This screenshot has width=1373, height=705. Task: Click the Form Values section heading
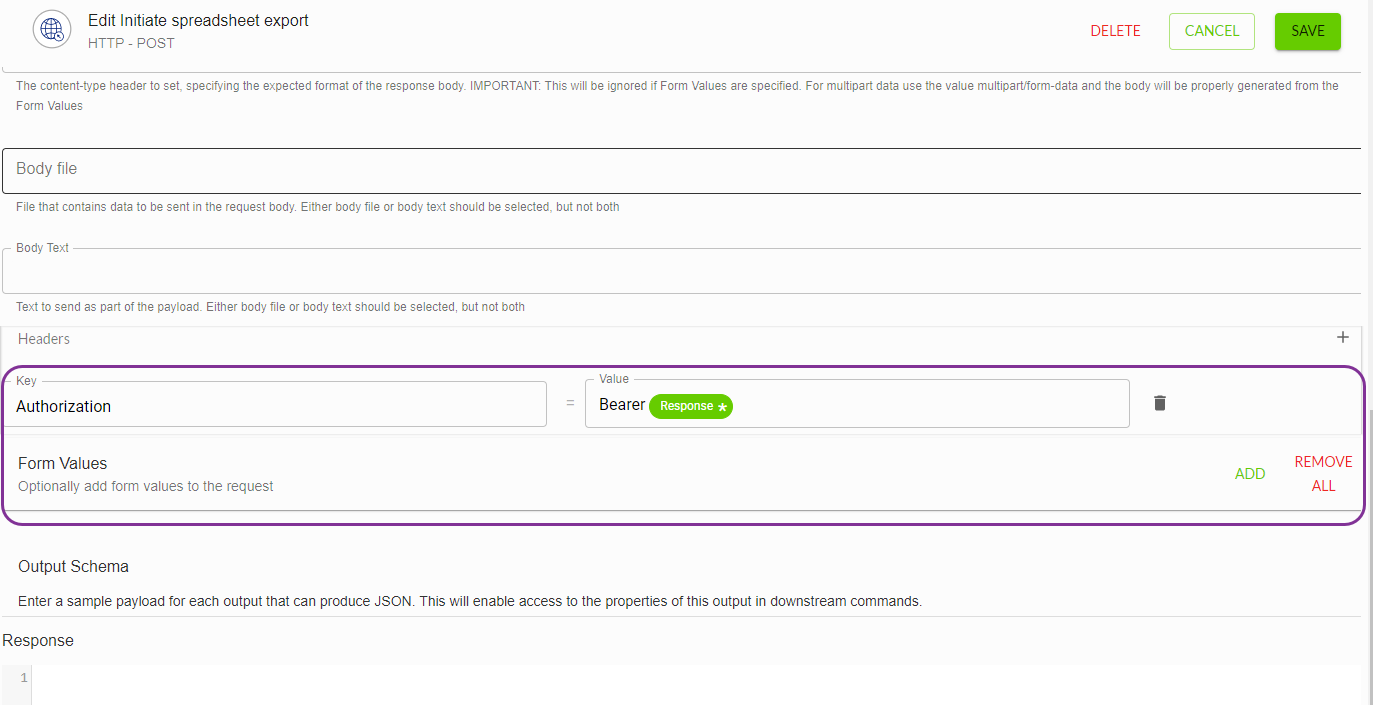click(x=62, y=463)
